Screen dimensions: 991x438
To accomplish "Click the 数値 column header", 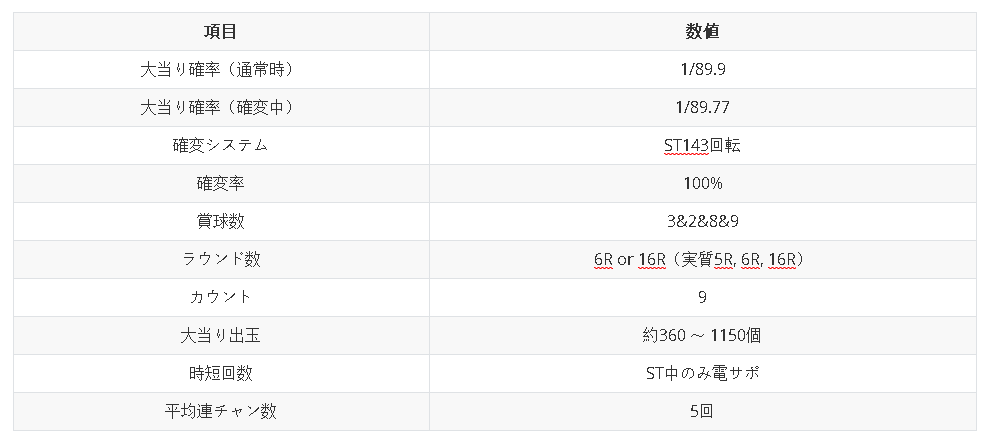I will pyautogui.click(x=702, y=31).
